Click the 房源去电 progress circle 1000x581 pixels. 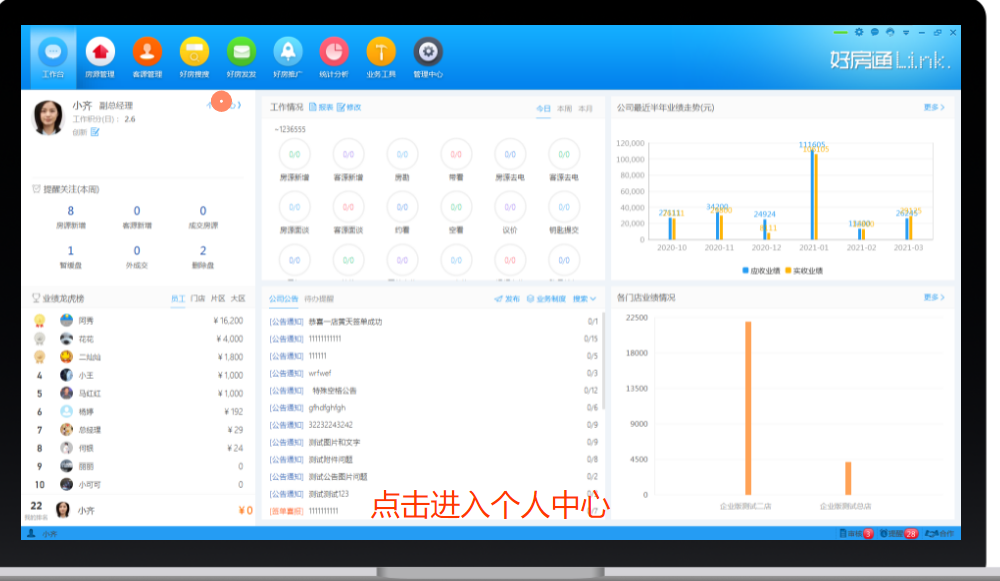pos(510,154)
